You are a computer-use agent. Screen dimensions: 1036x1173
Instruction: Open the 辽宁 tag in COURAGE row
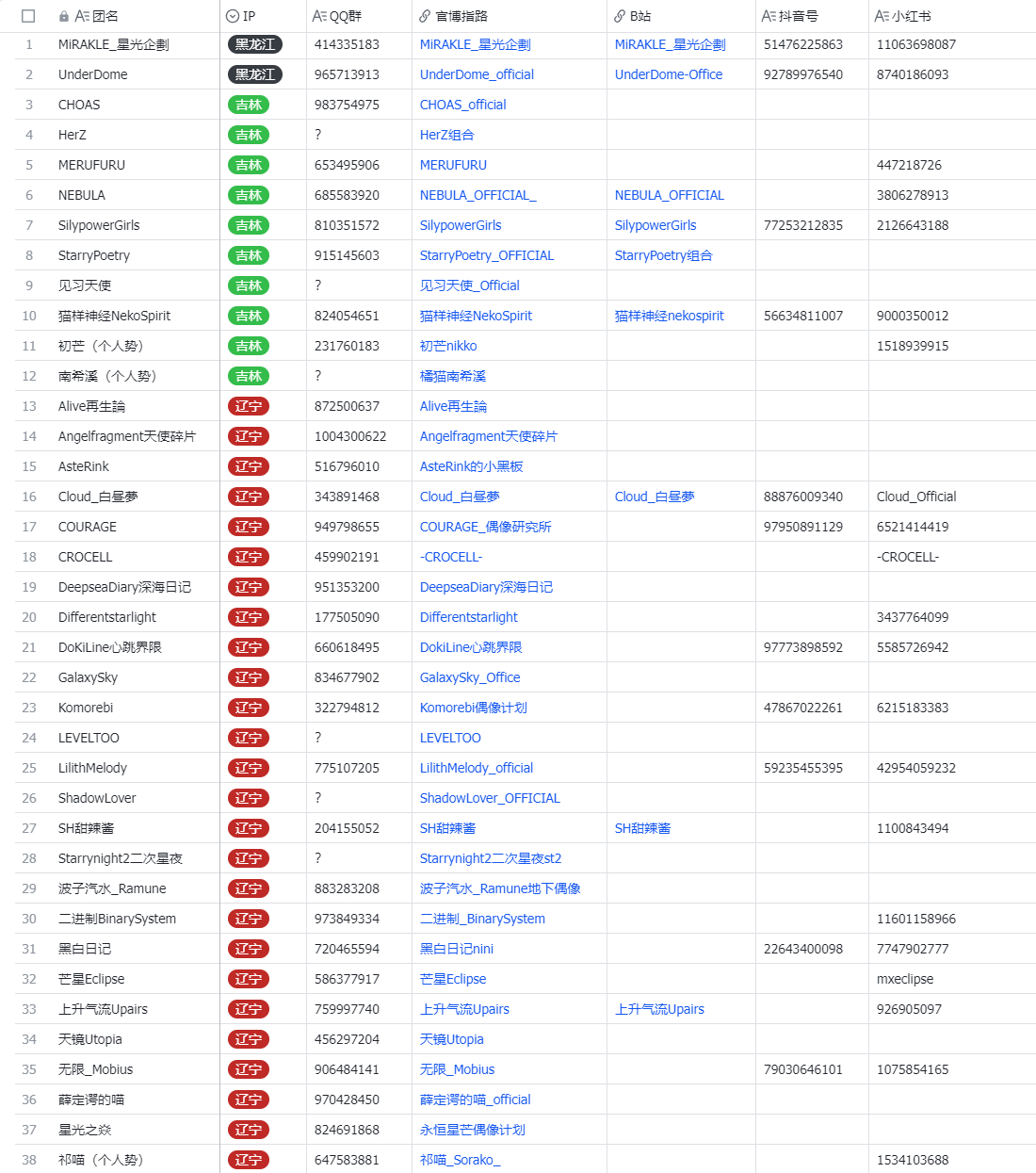point(249,527)
